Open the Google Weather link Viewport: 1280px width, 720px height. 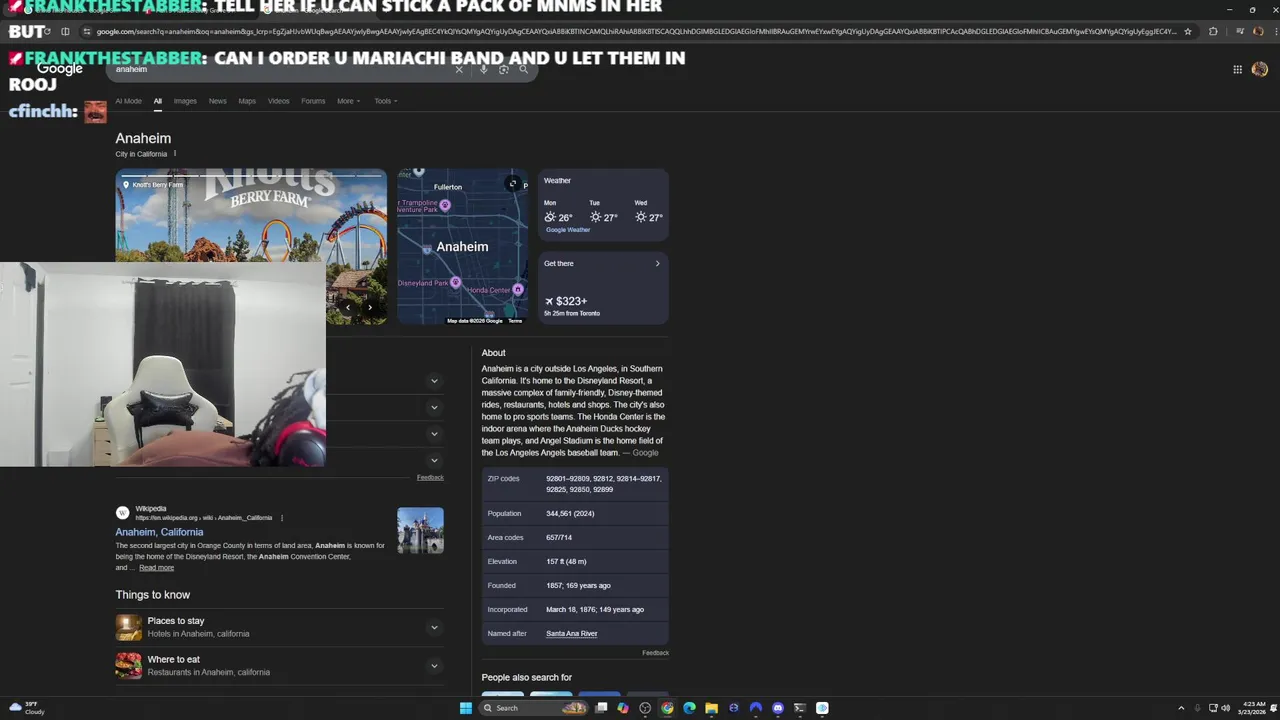[568, 230]
